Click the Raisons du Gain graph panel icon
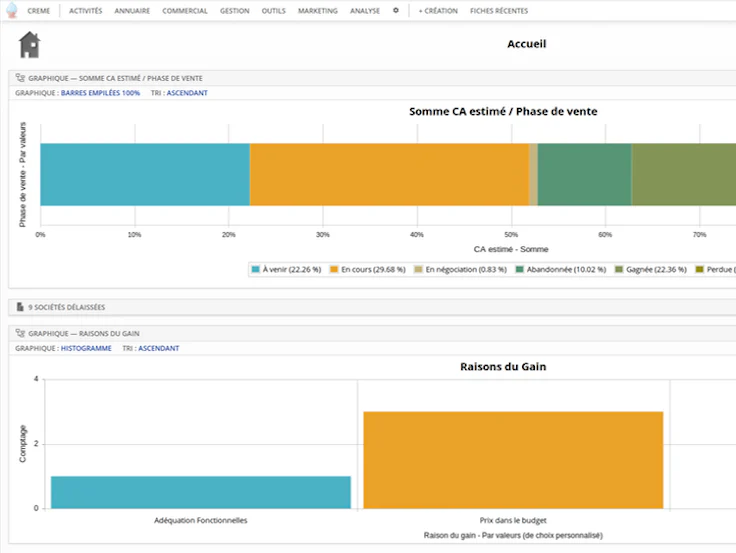 click(x=20, y=333)
